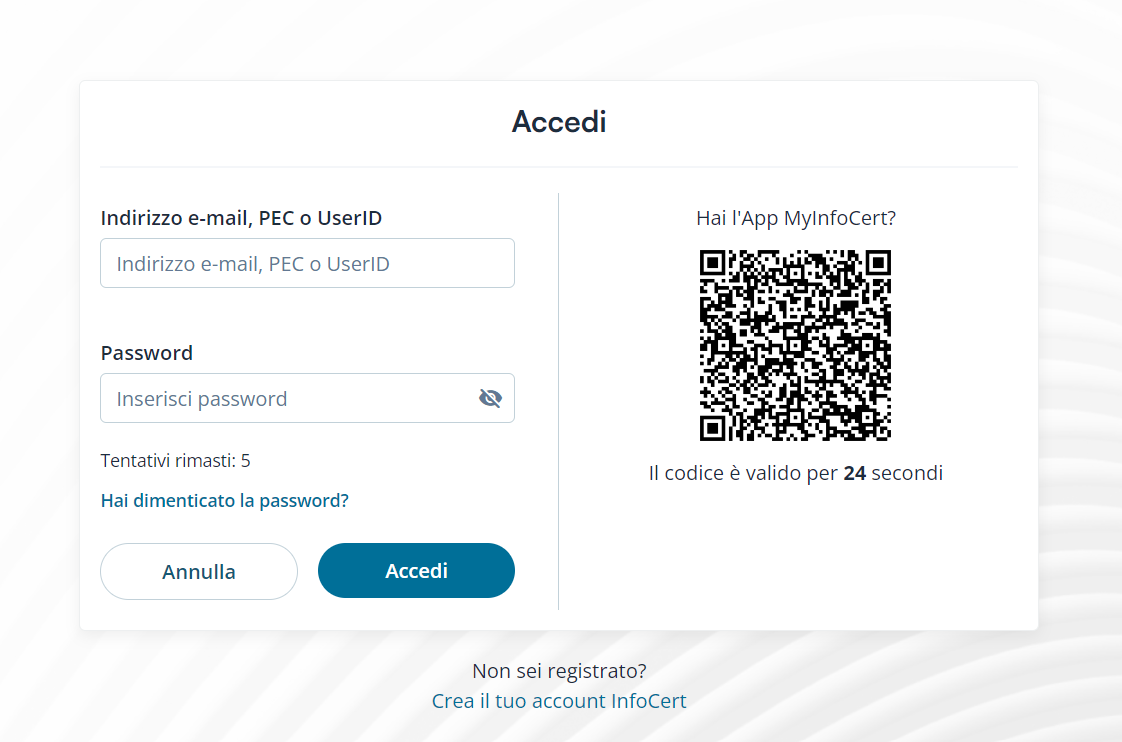Click the QR code's bottom-left finder square
Viewport: 1122px width, 742px height.
click(x=713, y=428)
